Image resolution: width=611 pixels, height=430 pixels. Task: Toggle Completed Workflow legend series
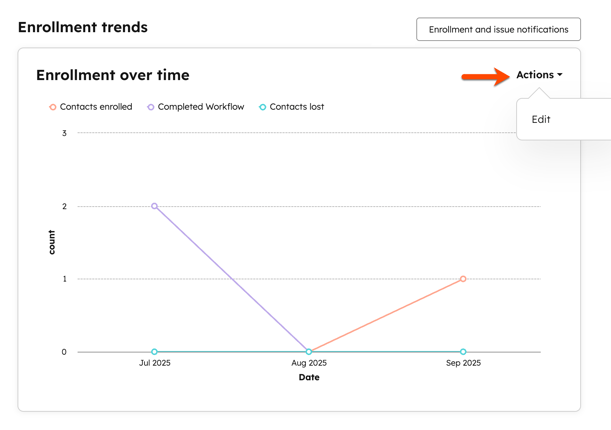[x=196, y=107]
